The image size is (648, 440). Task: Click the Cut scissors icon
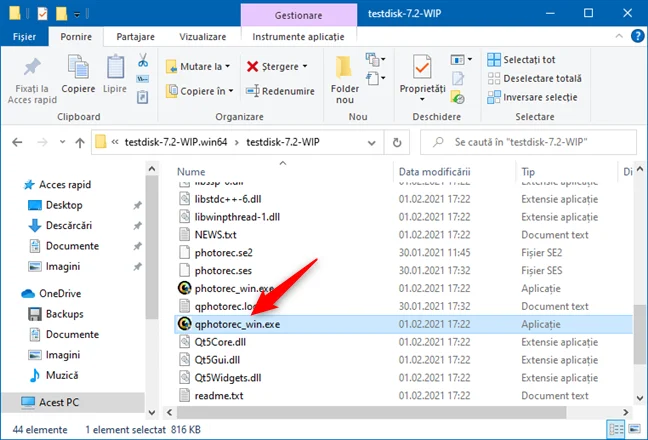[x=143, y=60]
